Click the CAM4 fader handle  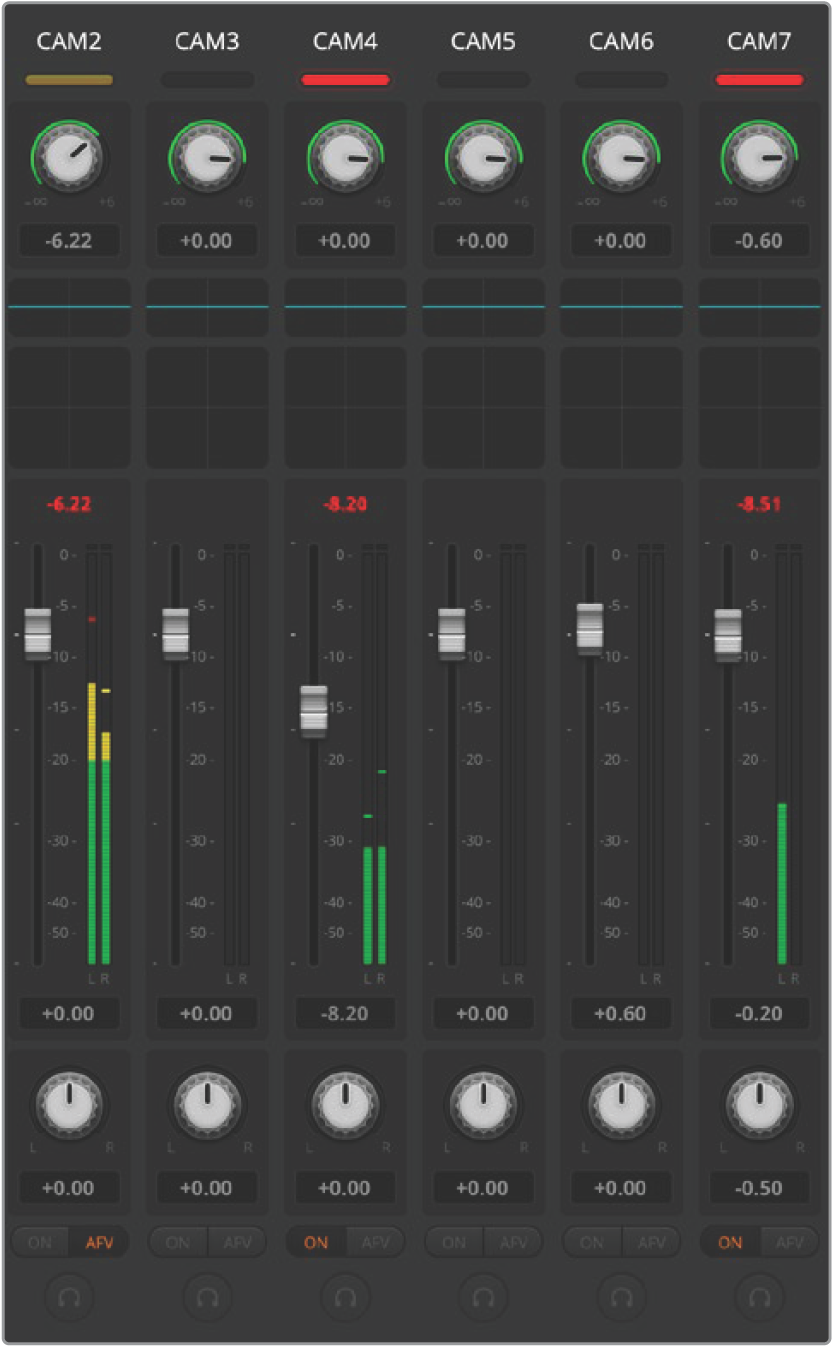(314, 709)
